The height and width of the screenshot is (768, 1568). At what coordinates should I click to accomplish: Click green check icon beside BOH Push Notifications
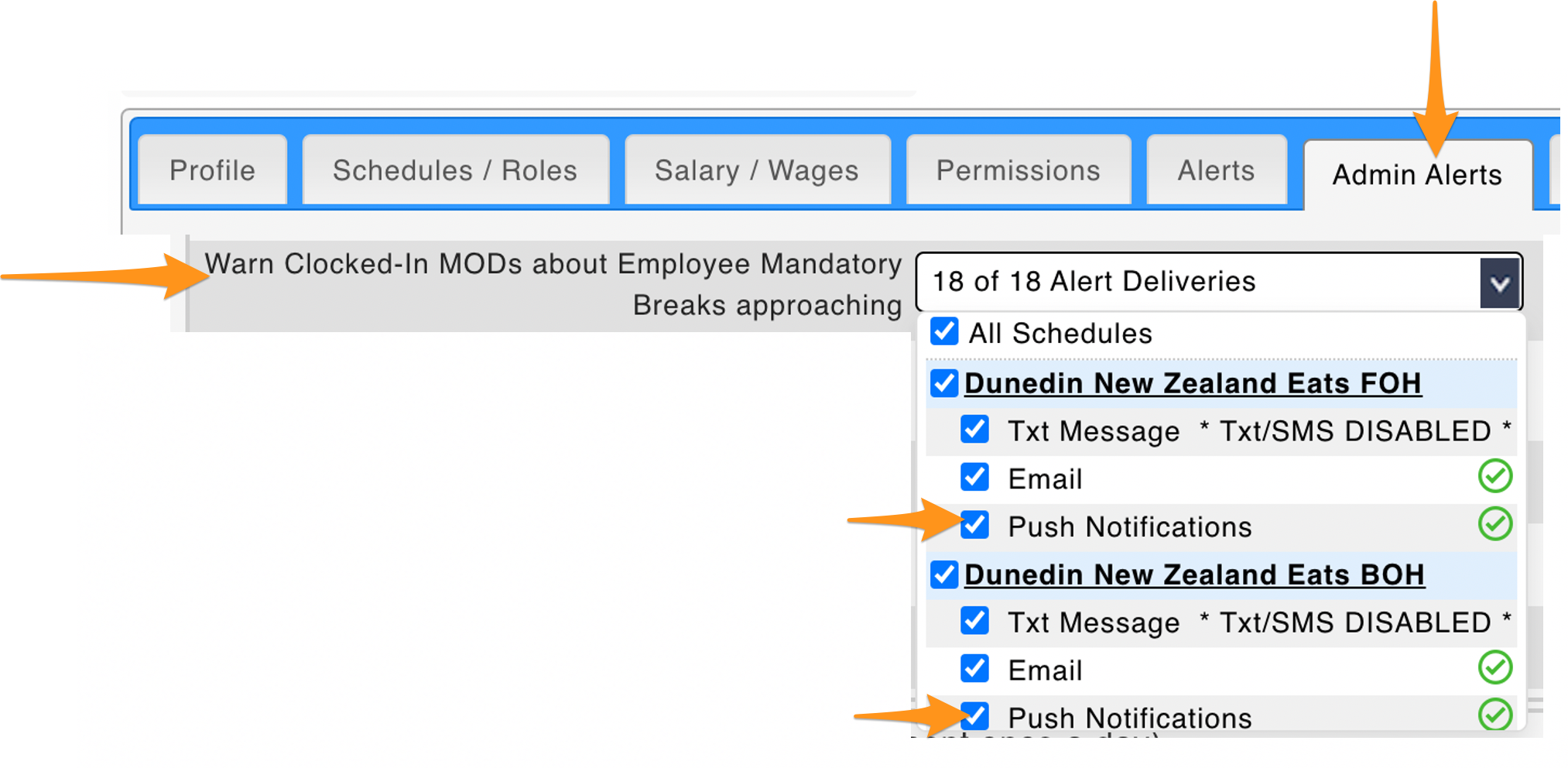[x=1494, y=715]
